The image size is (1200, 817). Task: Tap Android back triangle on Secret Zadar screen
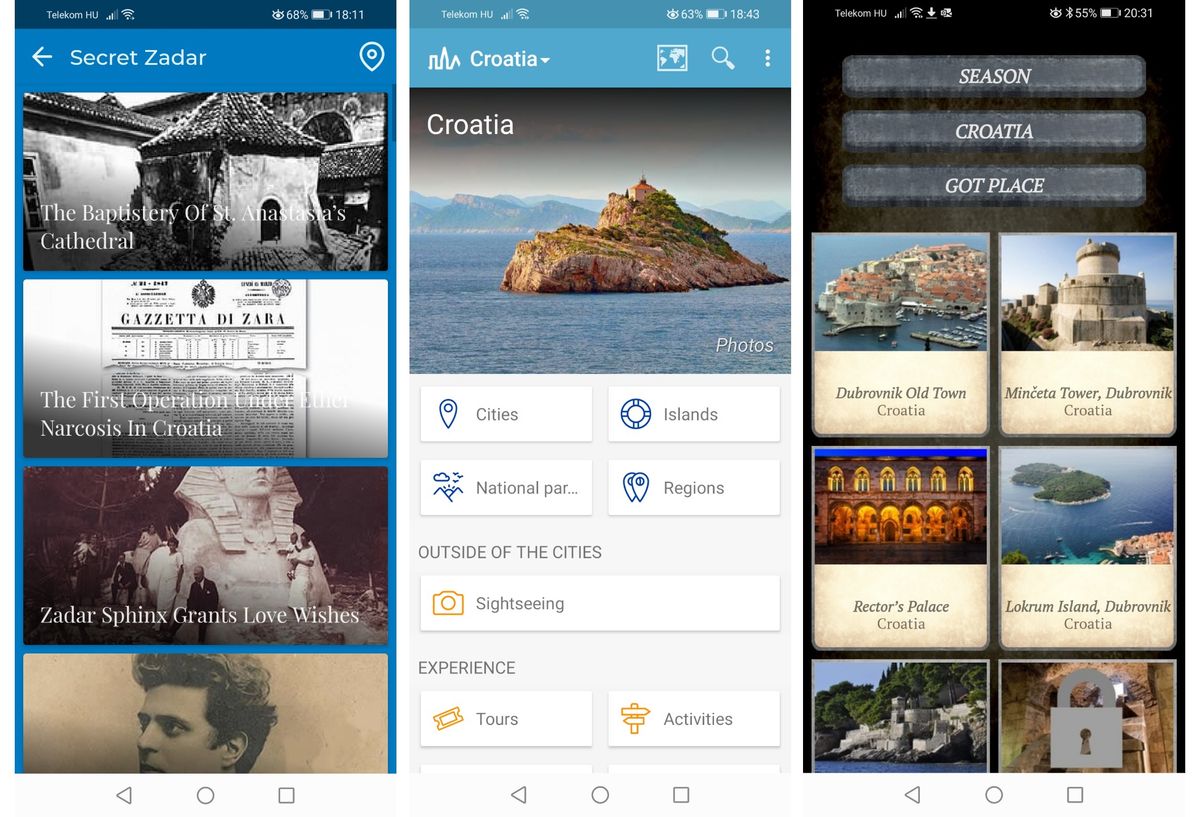124,795
